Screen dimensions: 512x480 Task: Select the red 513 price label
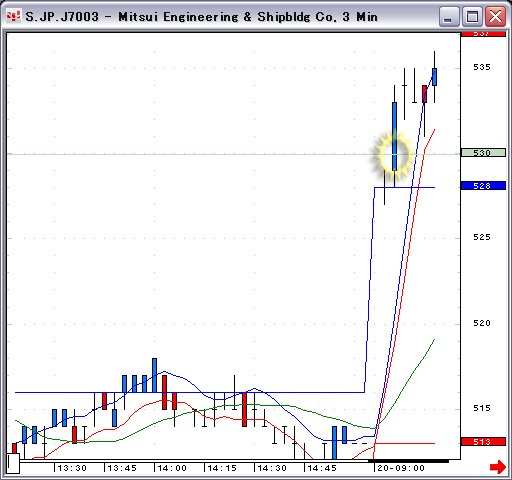483,442
